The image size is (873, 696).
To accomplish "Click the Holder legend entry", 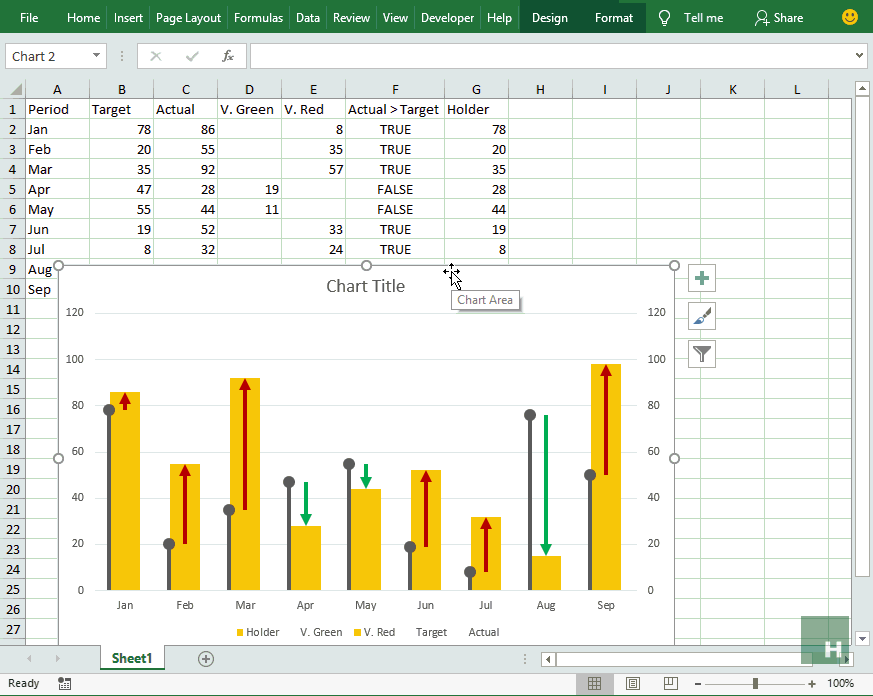I will (x=258, y=632).
